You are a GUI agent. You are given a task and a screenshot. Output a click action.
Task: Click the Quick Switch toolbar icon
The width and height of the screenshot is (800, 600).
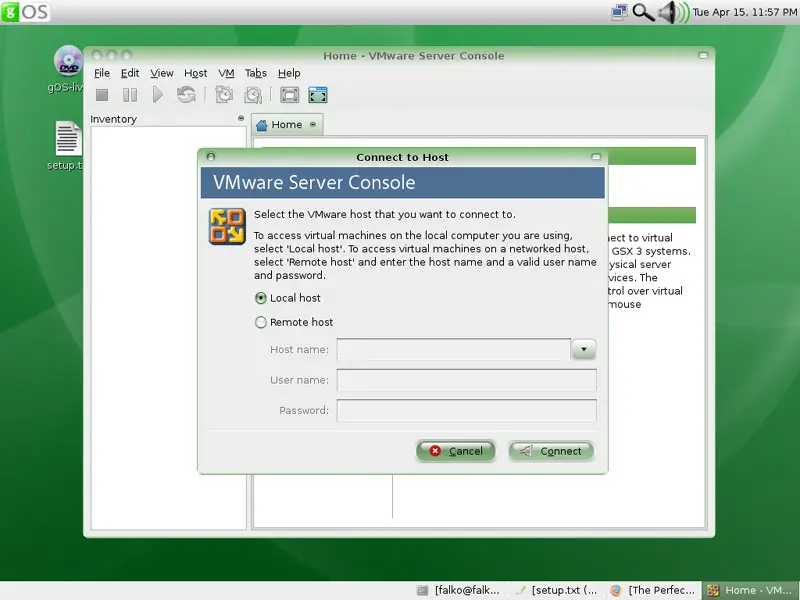coord(318,95)
